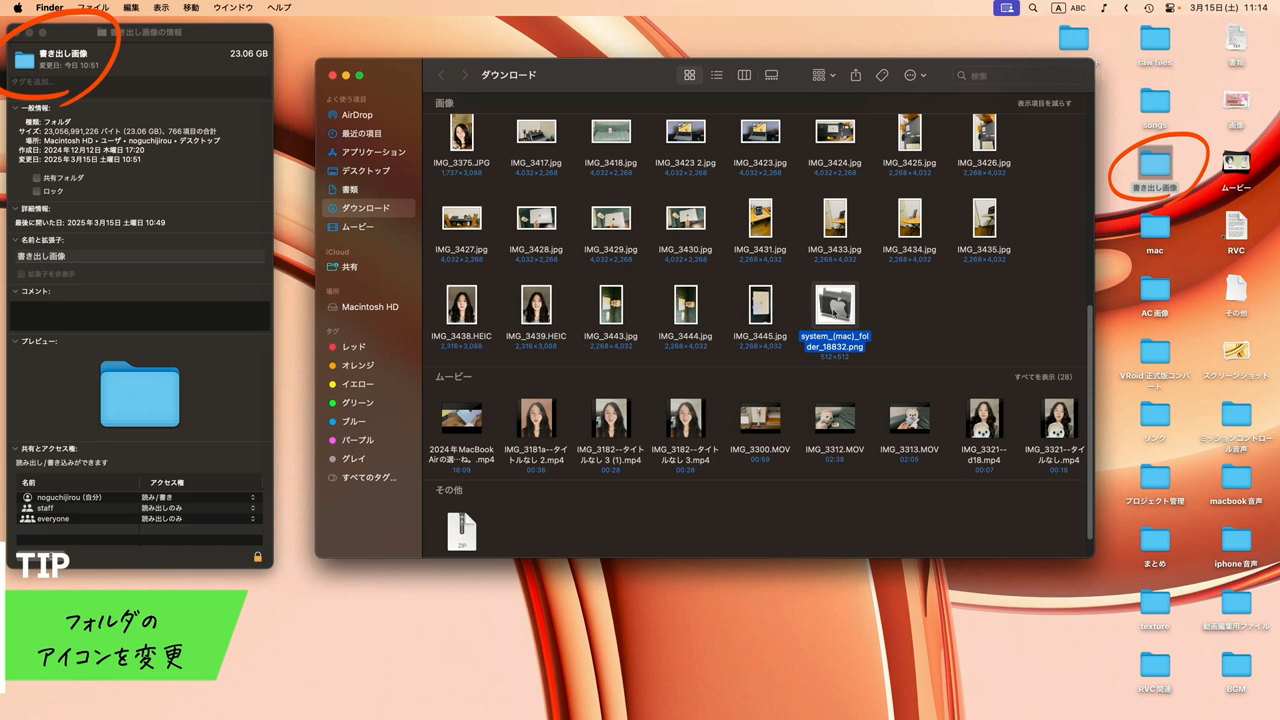This screenshot has height=720, width=1280.
Task: Switch Finder to column view
Action: [x=744, y=75]
